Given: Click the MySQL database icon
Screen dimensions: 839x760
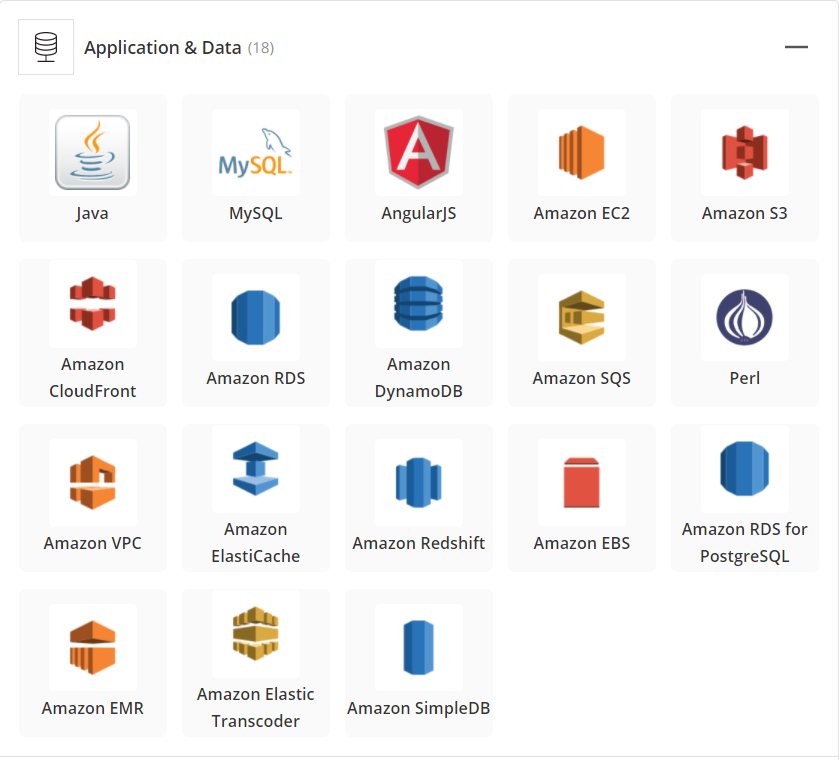Looking at the screenshot, I should [x=255, y=152].
